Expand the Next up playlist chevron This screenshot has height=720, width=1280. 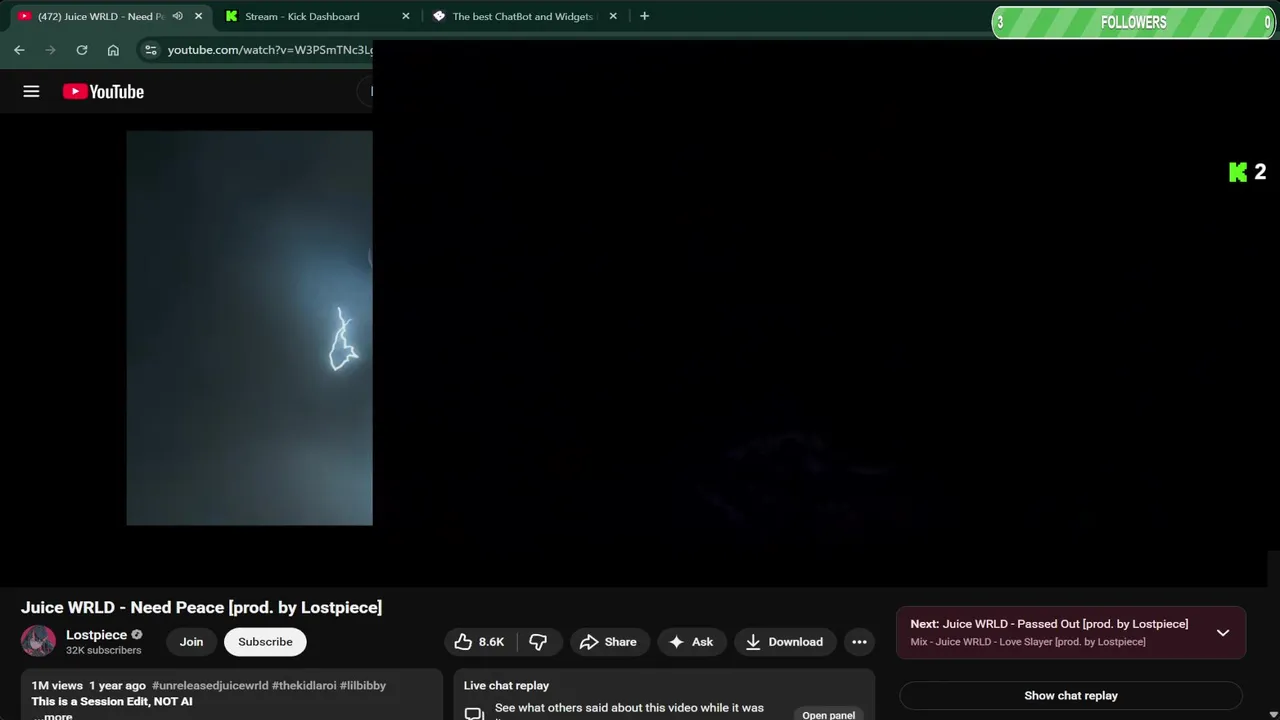[1222, 633]
